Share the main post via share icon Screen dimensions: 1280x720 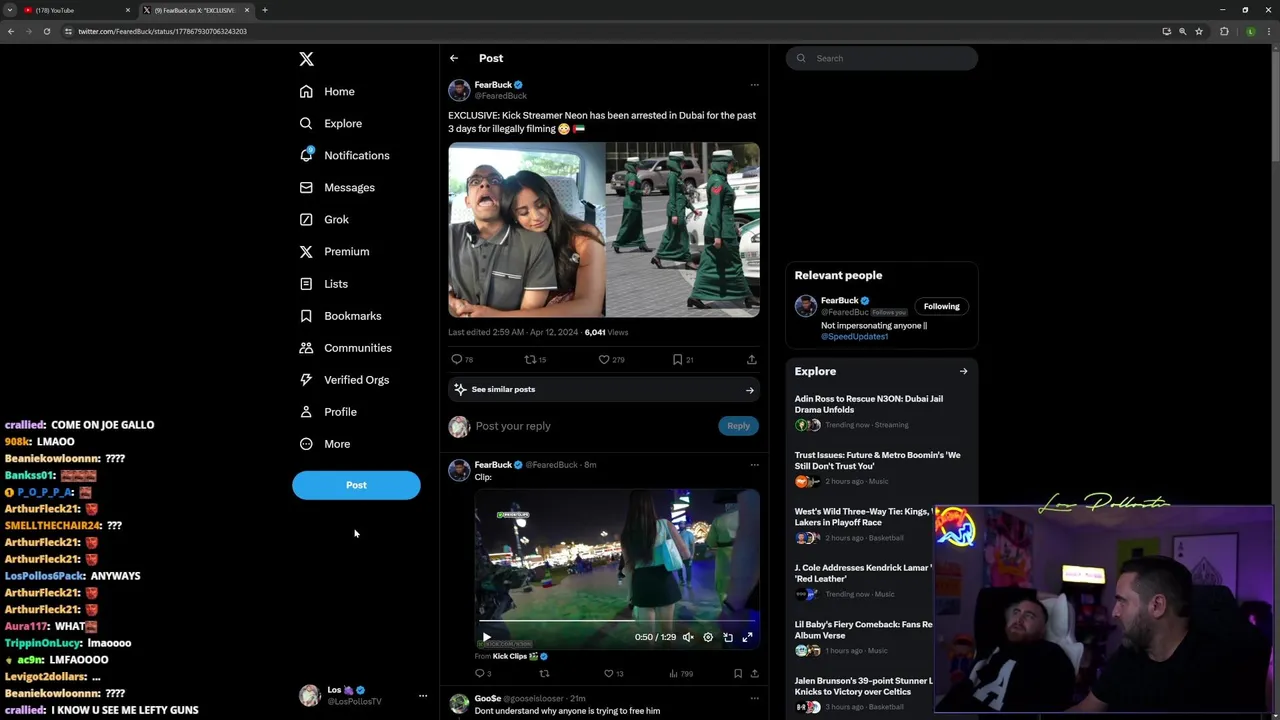point(751,359)
